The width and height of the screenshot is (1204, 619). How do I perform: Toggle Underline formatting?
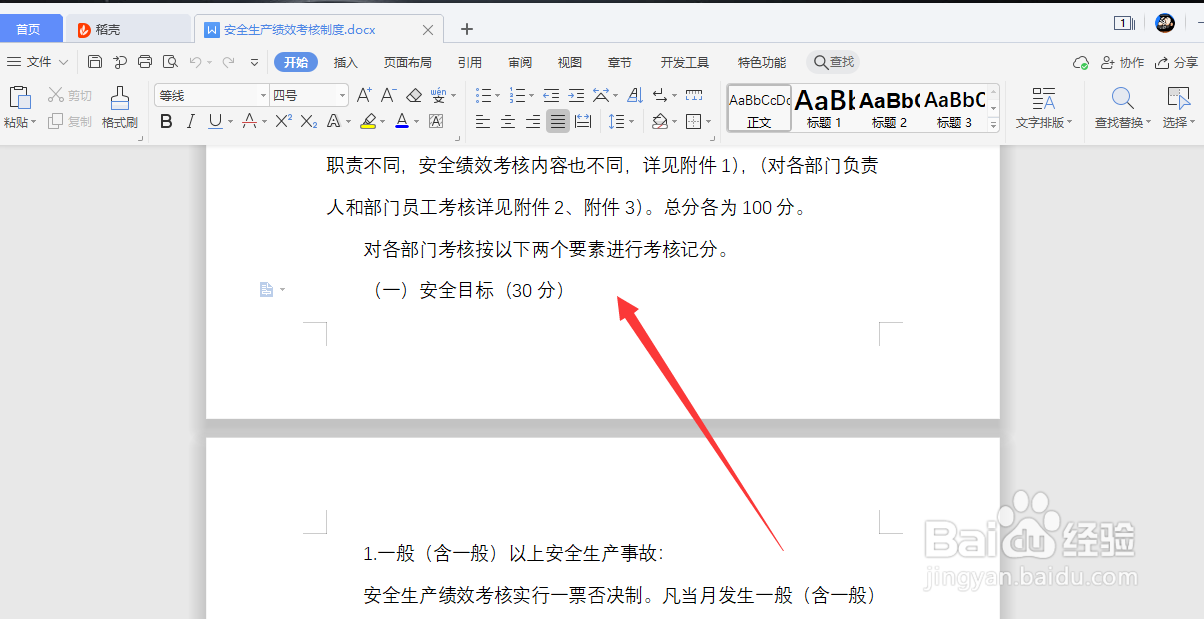(215, 121)
